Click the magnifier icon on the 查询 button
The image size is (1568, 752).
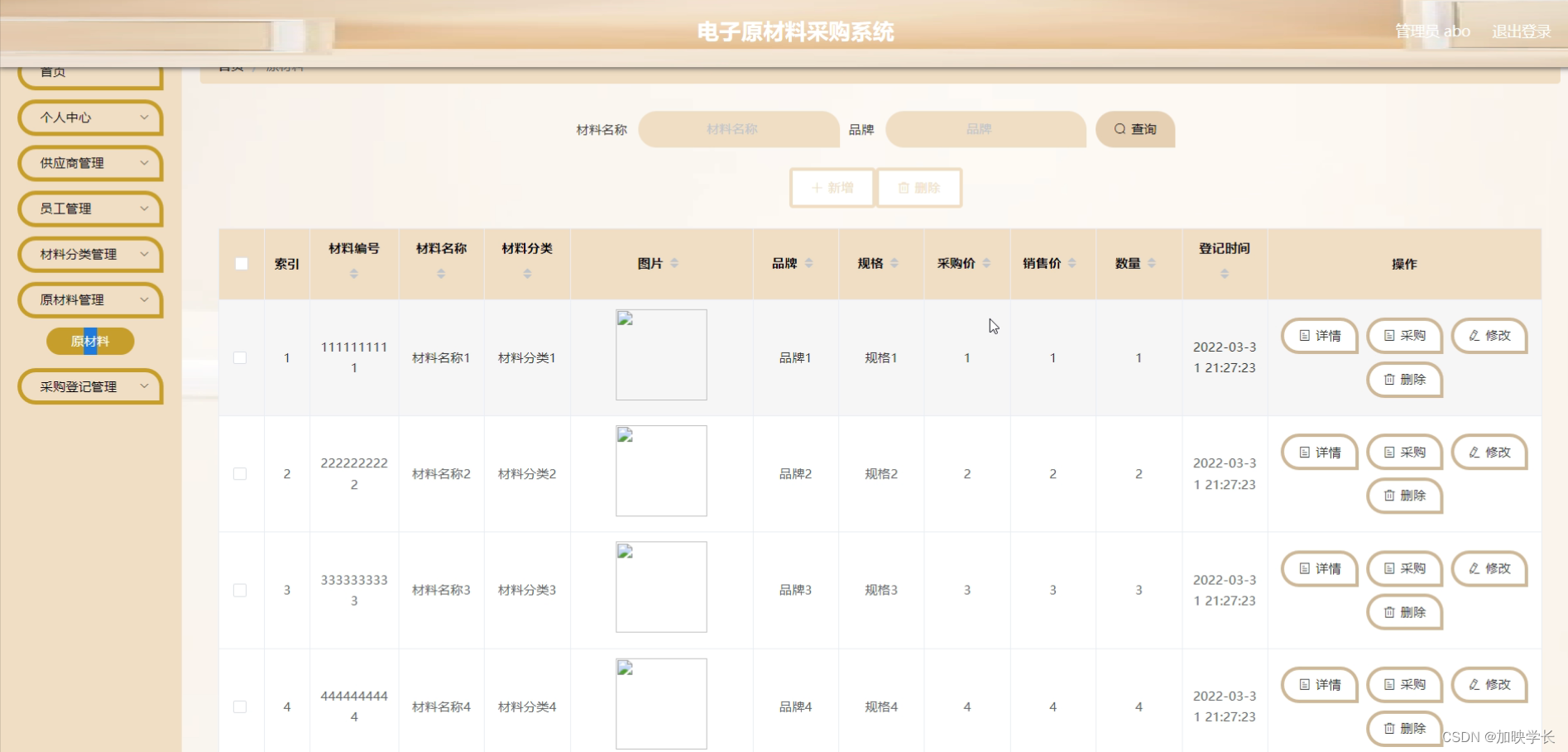click(1120, 129)
